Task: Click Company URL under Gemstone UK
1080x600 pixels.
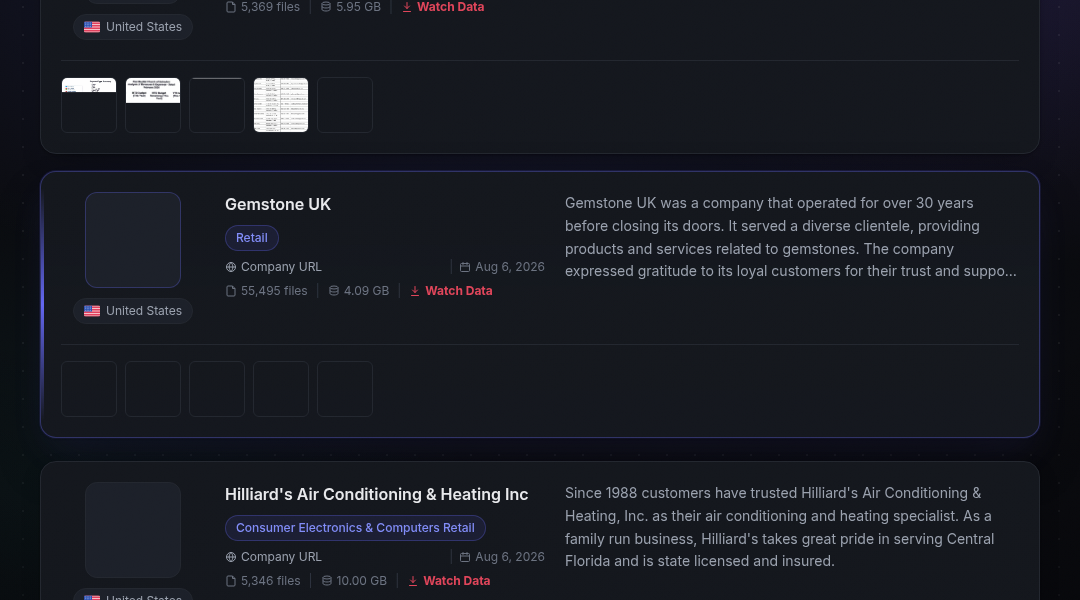Action: 273,267
